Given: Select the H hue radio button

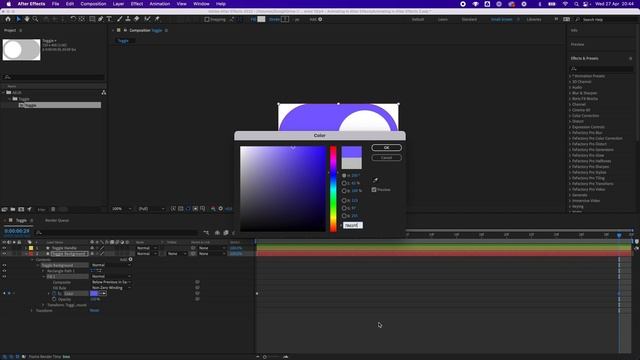Looking at the screenshot, I should [344, 176].
